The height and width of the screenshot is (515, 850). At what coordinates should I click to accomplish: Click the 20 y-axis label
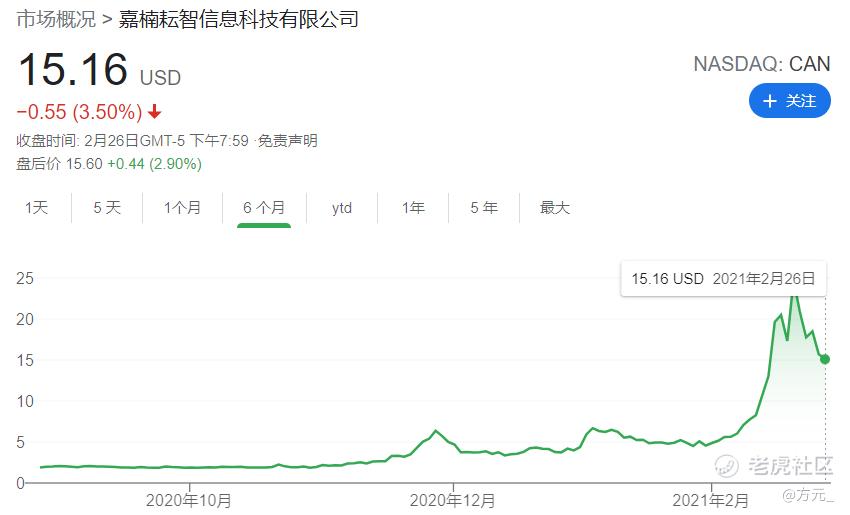25,319
